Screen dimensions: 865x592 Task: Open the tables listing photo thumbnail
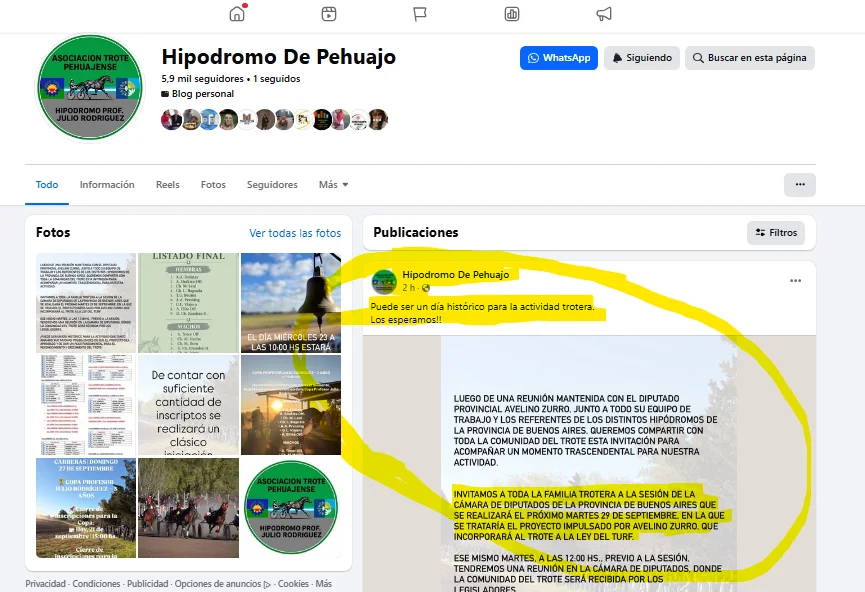click(86, 405)
